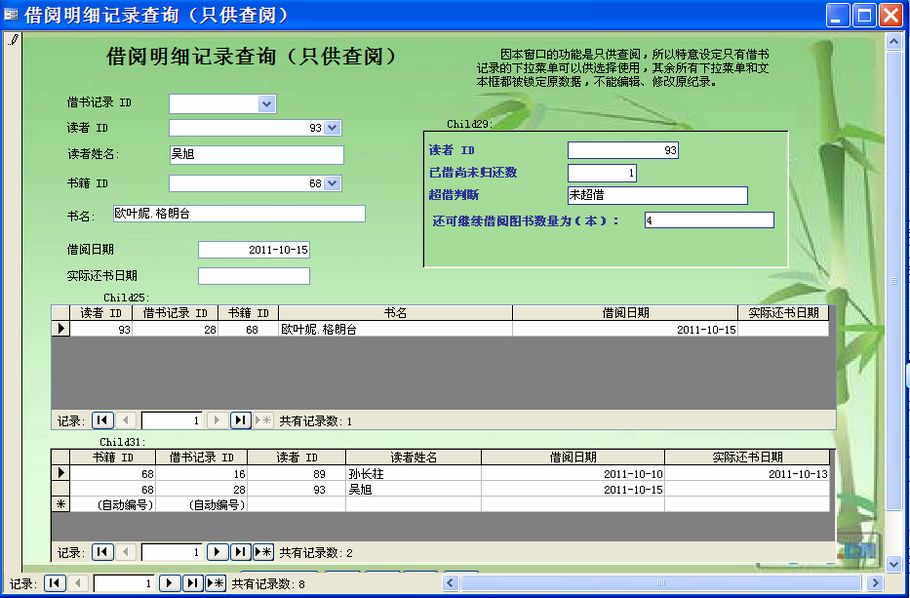This screenshot has width=910, height=598.
Task: Click 读者 ID column header in Child31
Action: [x=297, y=457]
